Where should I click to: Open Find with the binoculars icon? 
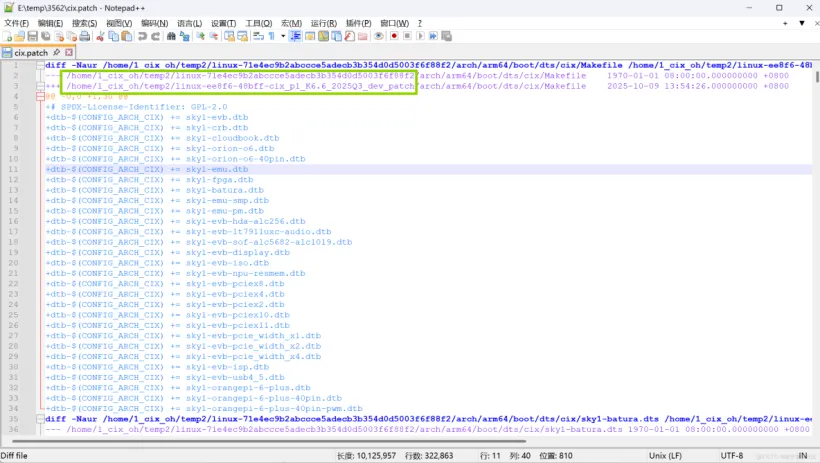click(171, 36)
